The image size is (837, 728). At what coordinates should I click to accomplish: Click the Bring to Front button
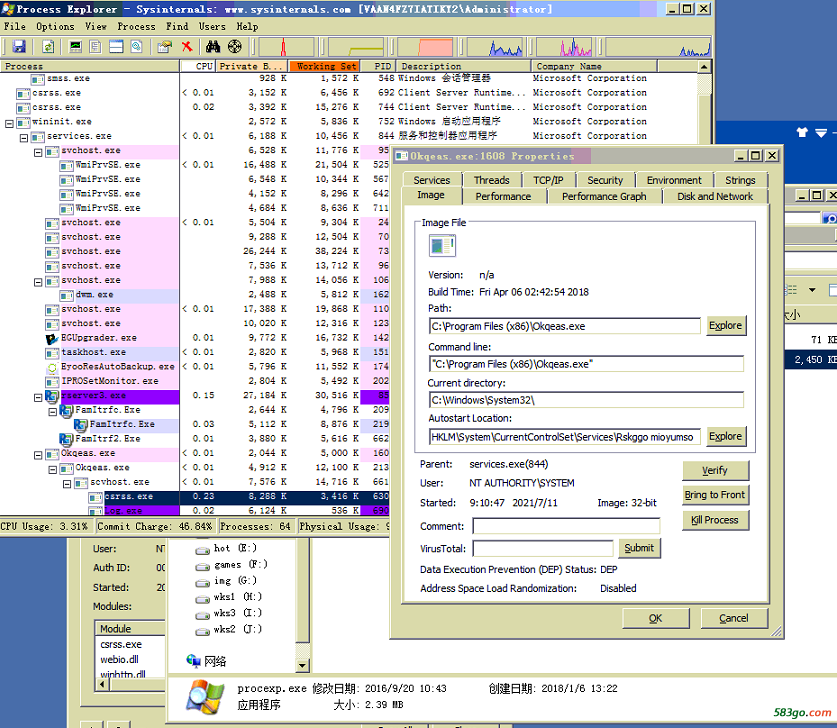(715, 495)
